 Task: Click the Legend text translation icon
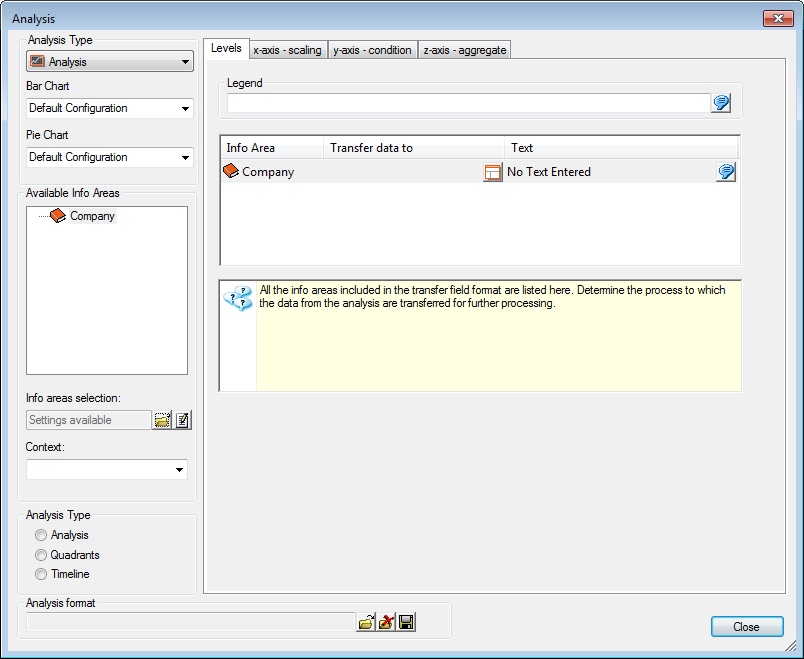tap(721, 103)
